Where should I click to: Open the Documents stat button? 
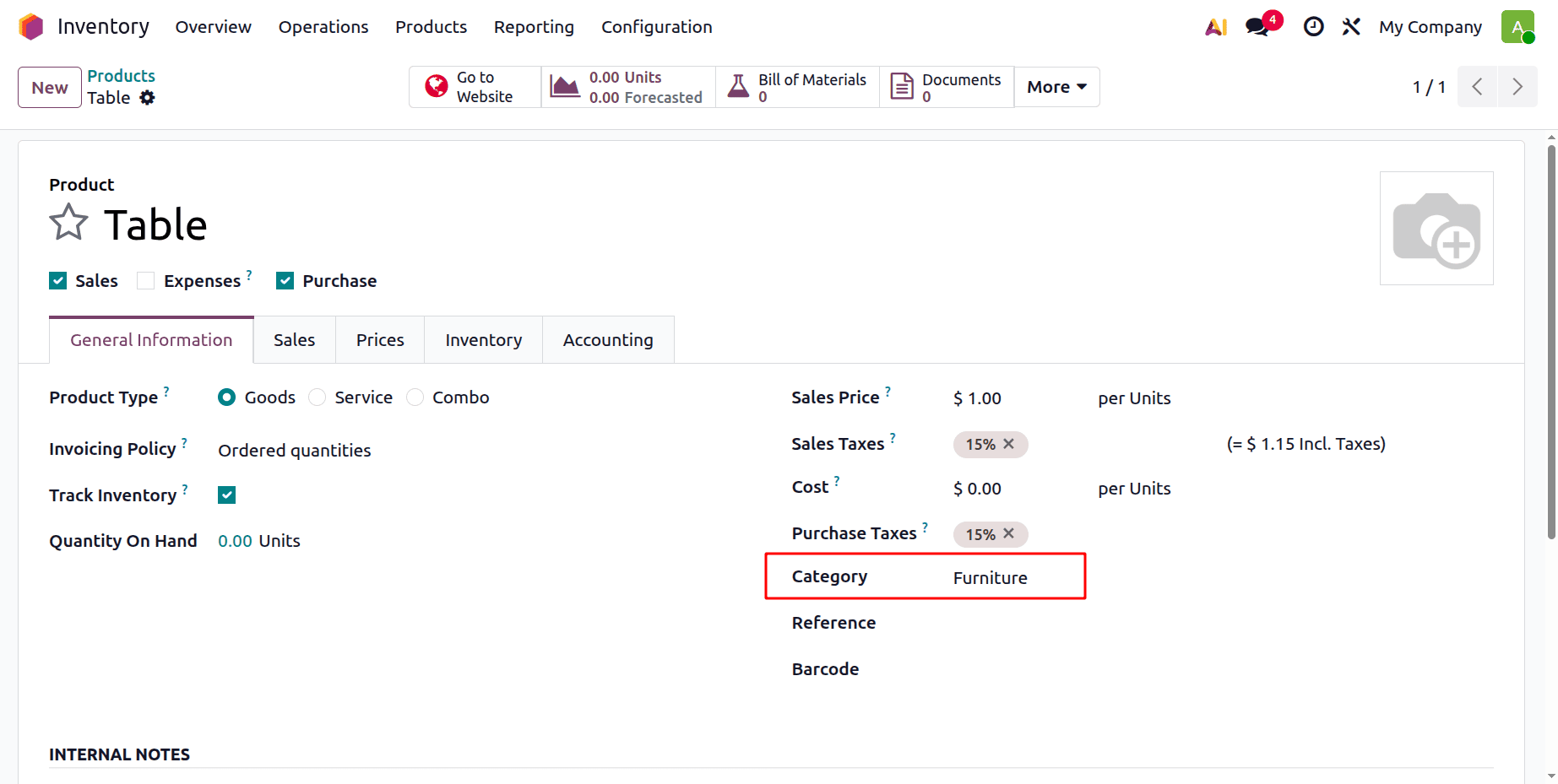coord(947,87)
